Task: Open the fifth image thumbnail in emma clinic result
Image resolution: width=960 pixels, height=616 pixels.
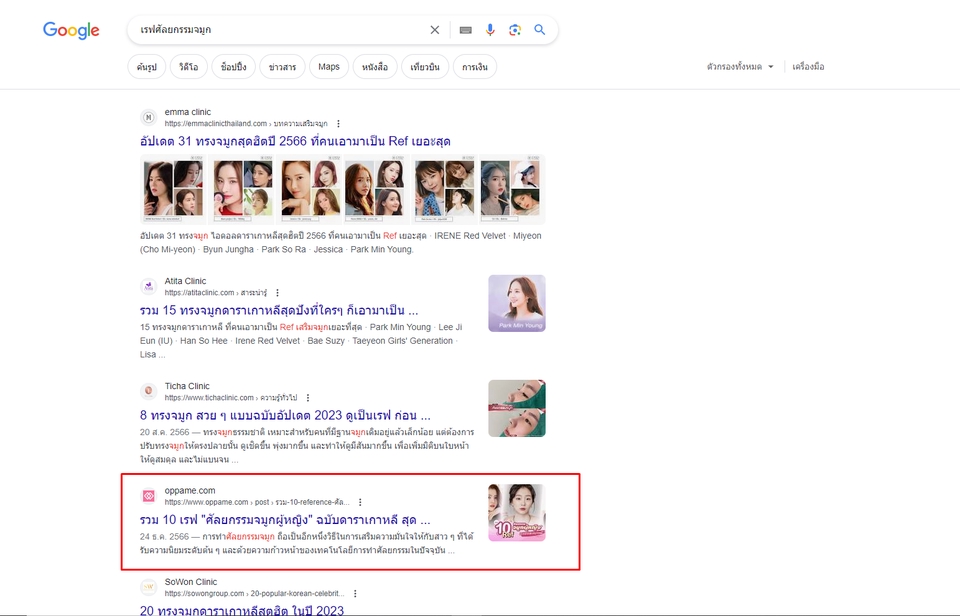Action: (444, 189)
